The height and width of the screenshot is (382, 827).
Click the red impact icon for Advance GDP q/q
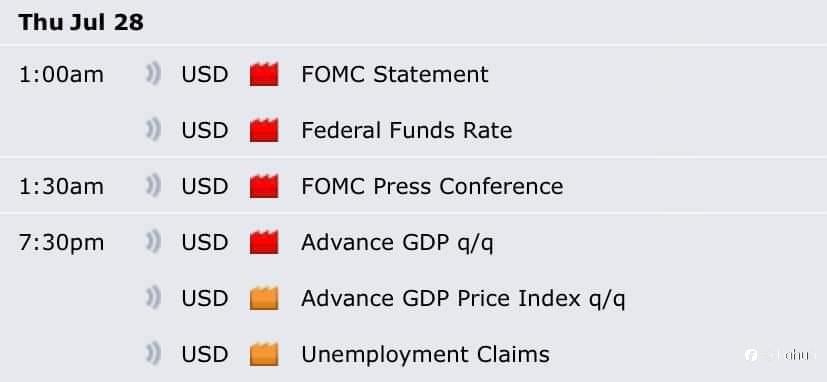[x=264, y=242]
